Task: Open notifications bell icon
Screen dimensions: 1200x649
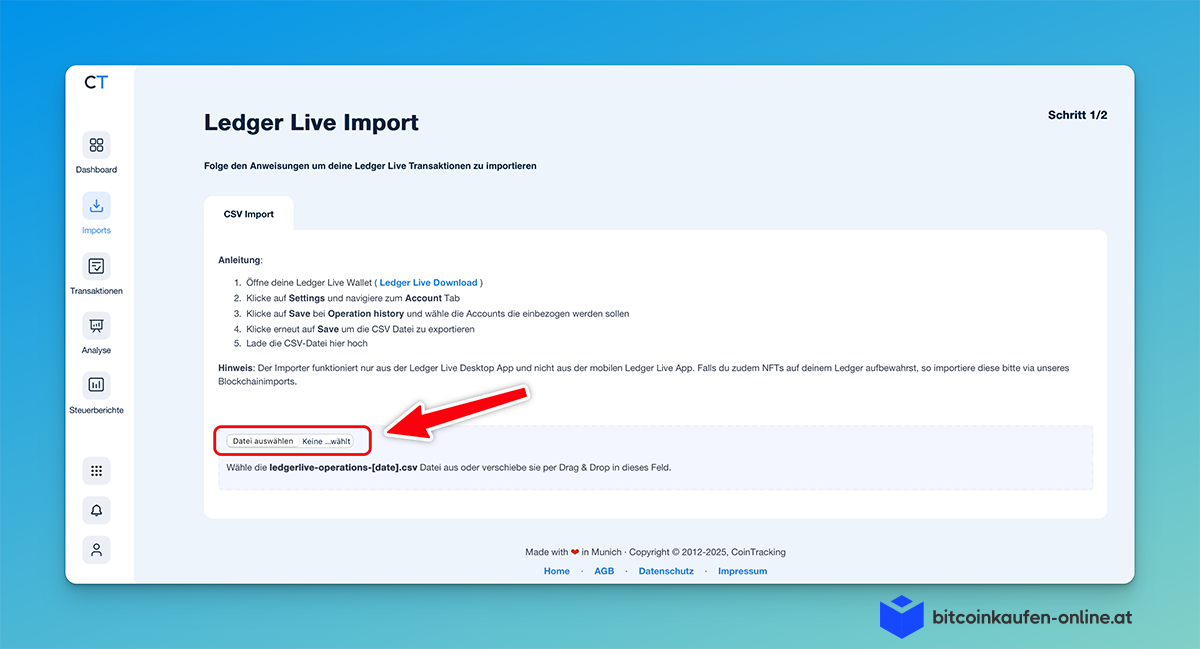Action: pyautogui.click(x=96, y=511)
